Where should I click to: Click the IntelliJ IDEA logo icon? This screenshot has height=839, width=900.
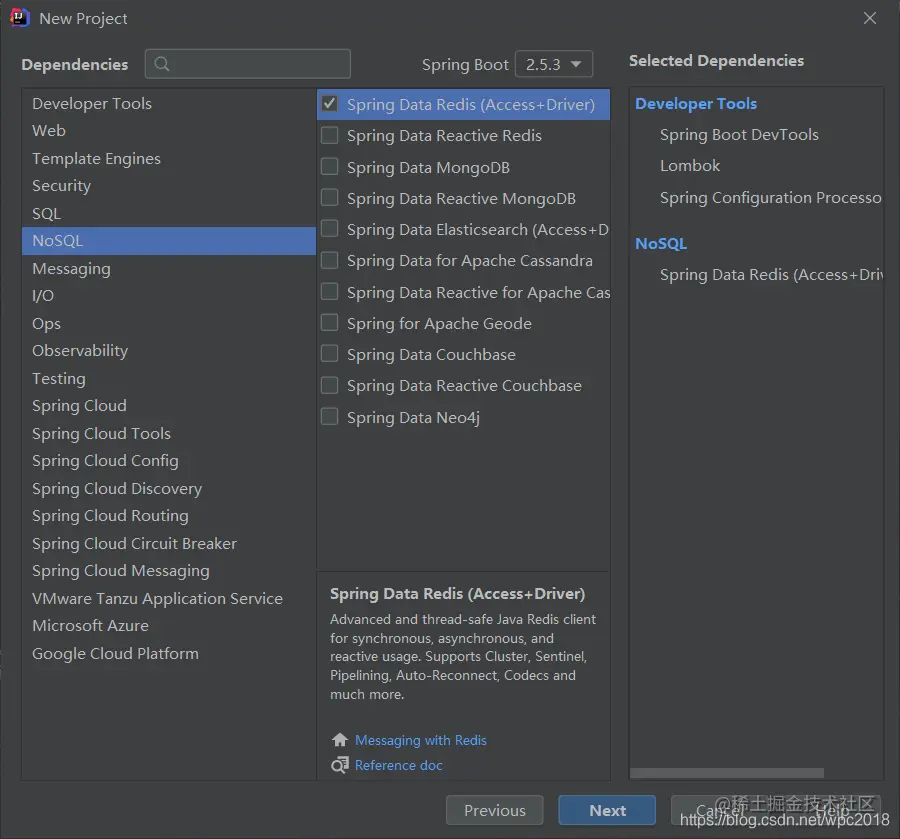[x=20, y=18]
